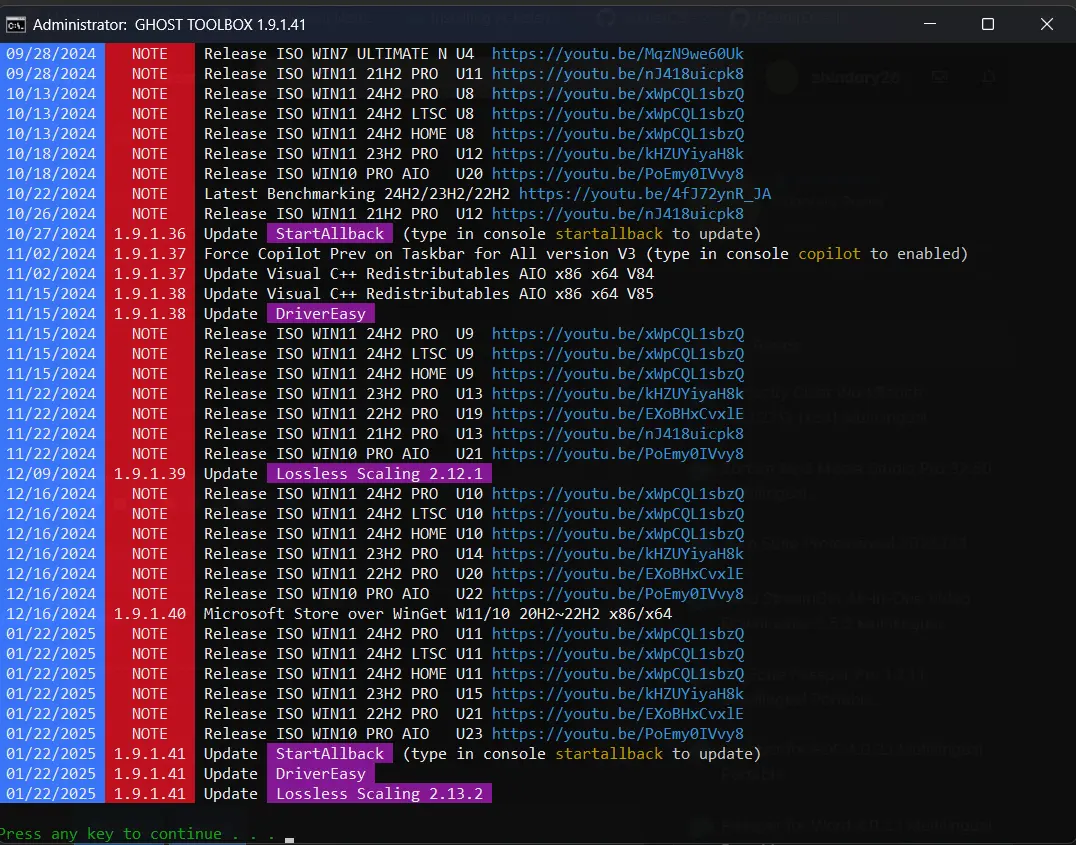Select the NOTE label on the 10/26/2024 row

[150, 213]
